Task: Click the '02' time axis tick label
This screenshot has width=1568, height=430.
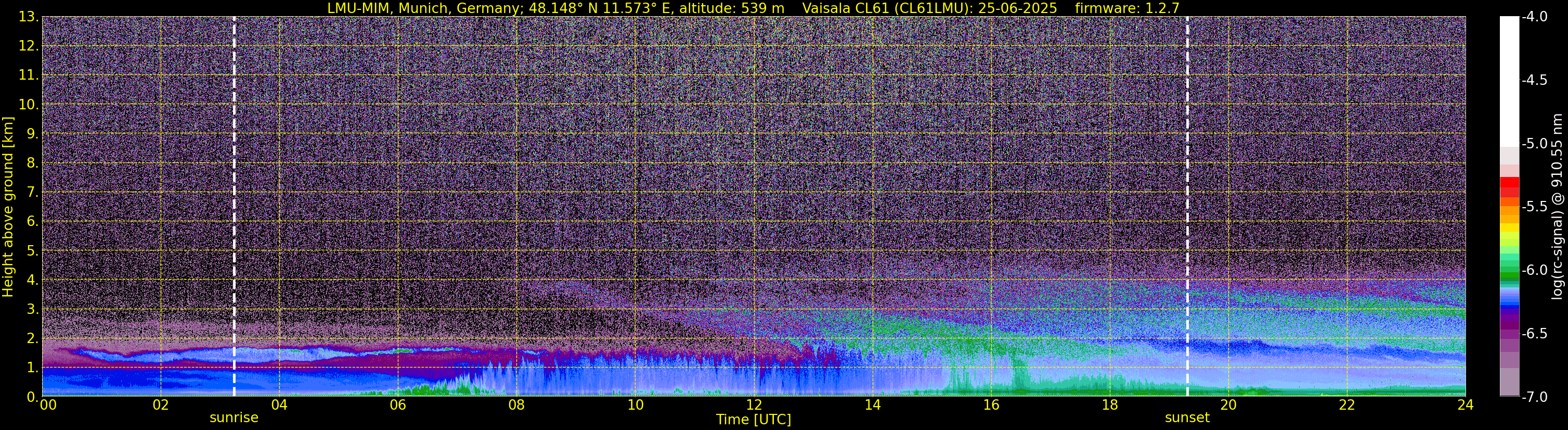Action: coord(160,405)
